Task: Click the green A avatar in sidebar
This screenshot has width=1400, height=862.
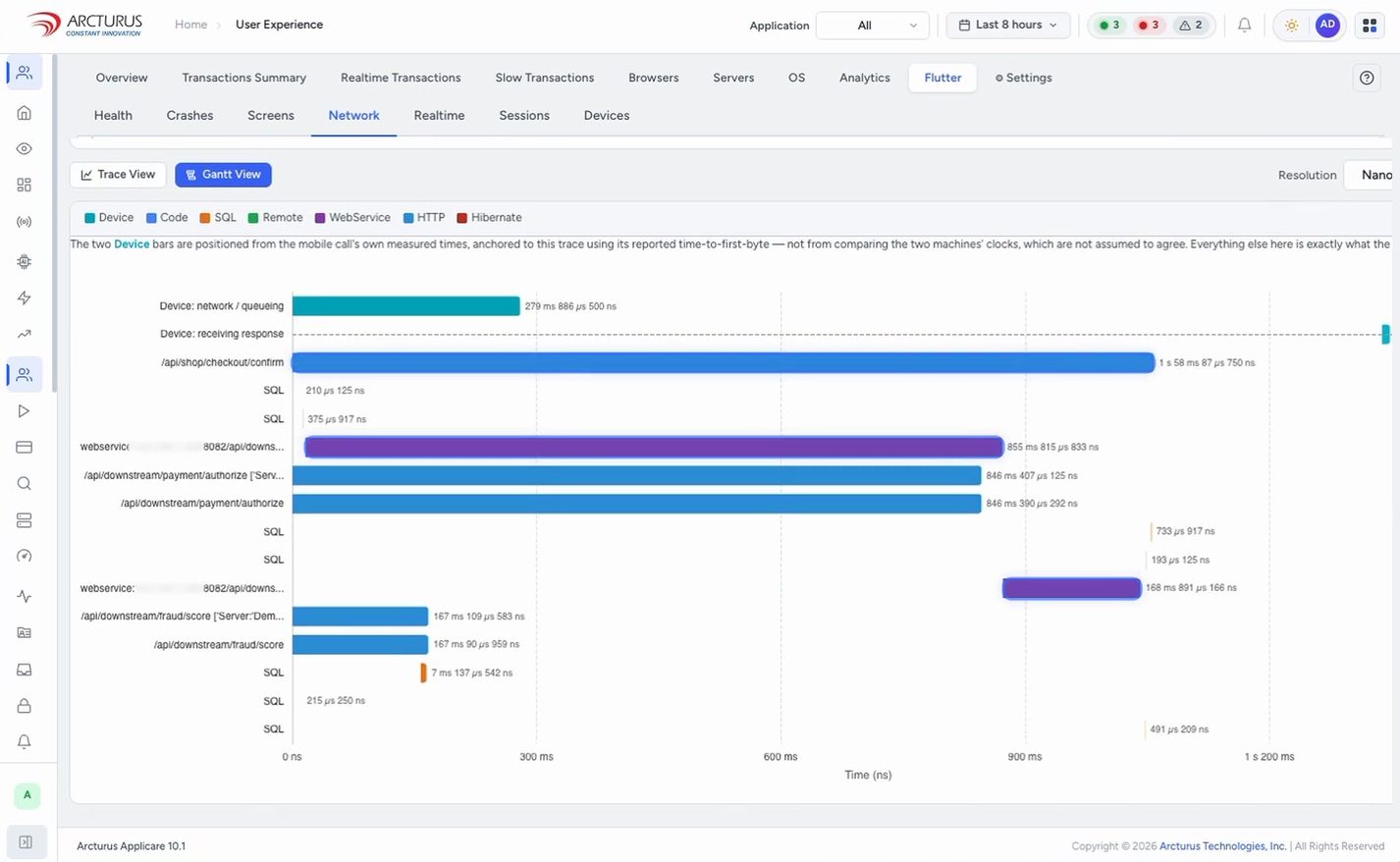Action: [27, 795]
